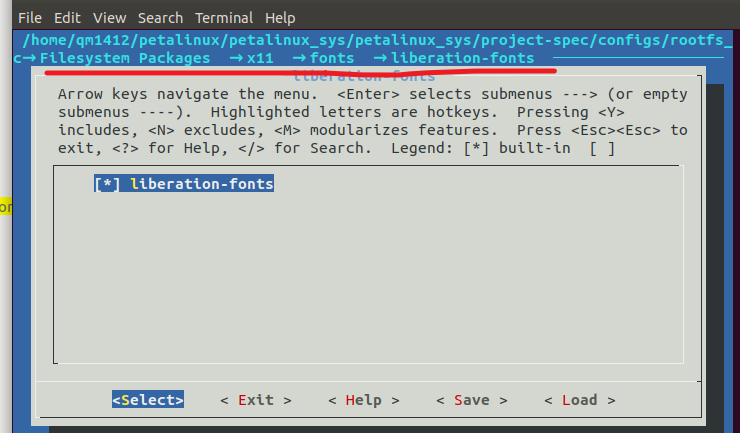The height and width of the screenshot is (433, 740).
Task: Open the Search menu
Action: tap(160, 18)
